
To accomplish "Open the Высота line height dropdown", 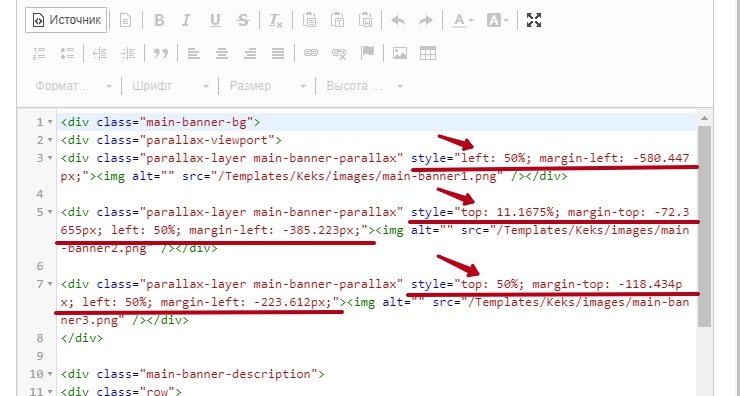I will [364, 86].
